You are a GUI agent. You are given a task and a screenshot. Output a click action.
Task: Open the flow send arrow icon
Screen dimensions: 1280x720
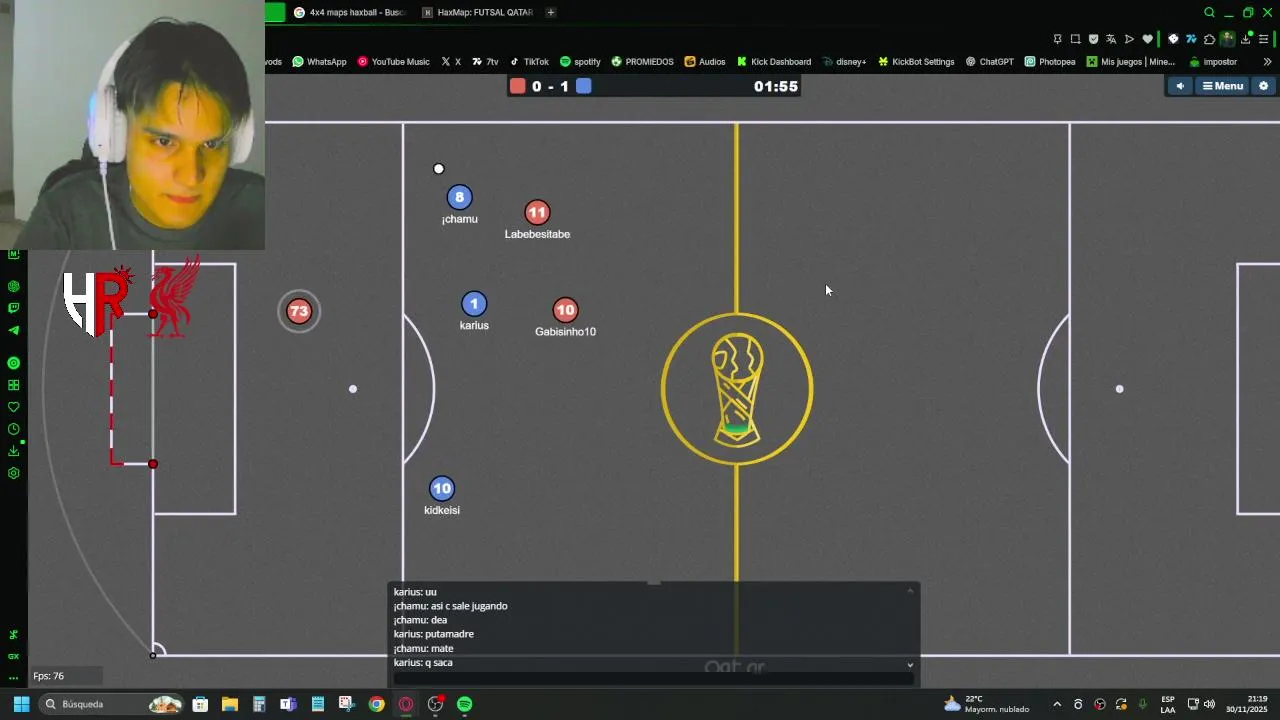point(1129,39)
